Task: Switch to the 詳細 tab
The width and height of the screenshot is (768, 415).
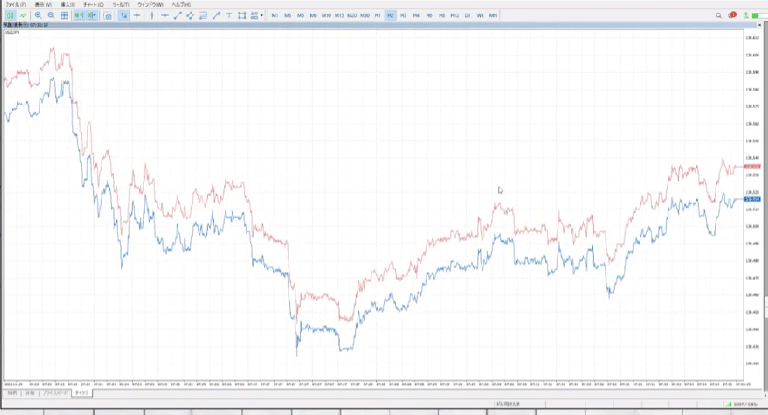Action: tap(30, 393)
